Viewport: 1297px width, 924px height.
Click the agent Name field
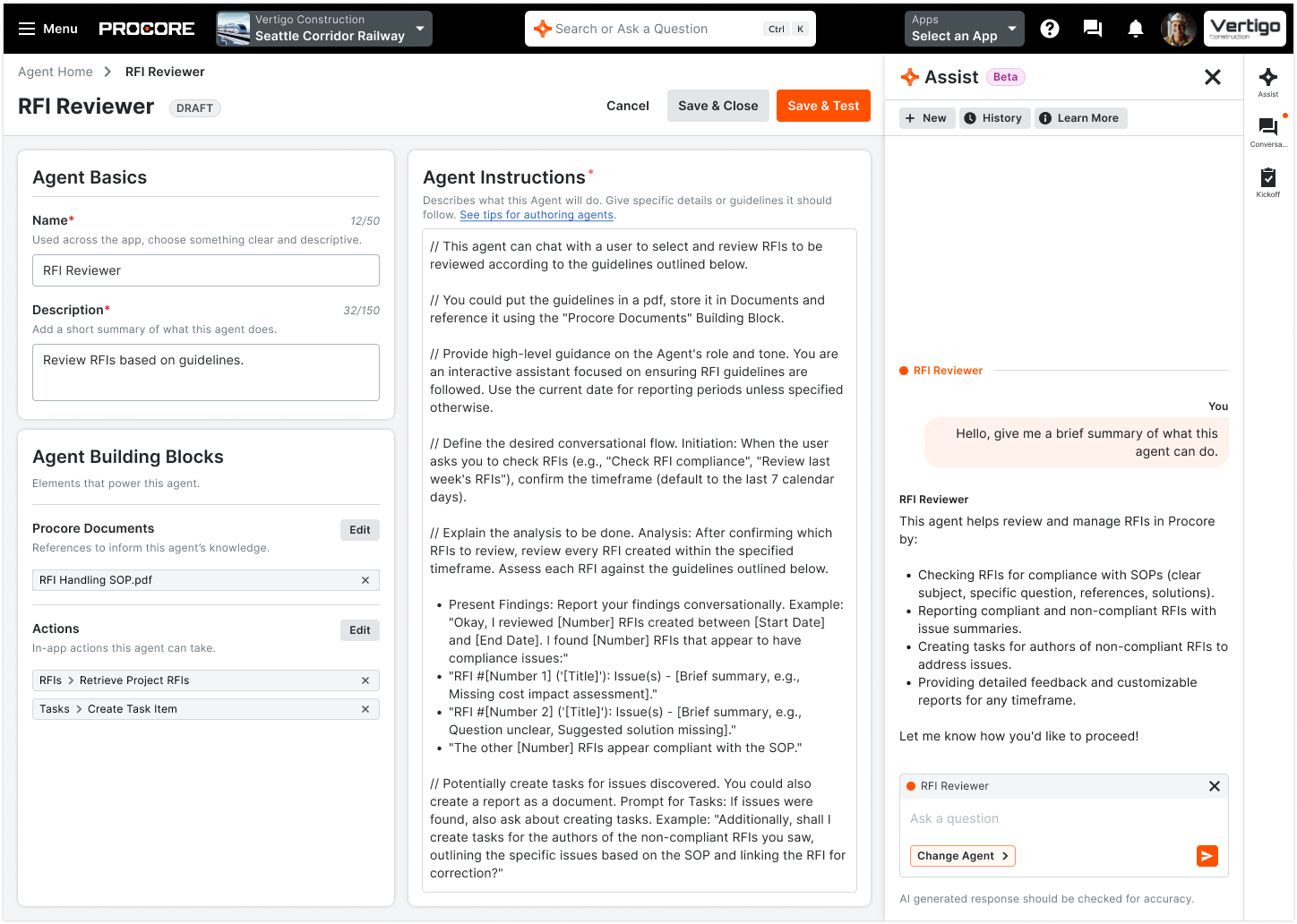point(206,270)
